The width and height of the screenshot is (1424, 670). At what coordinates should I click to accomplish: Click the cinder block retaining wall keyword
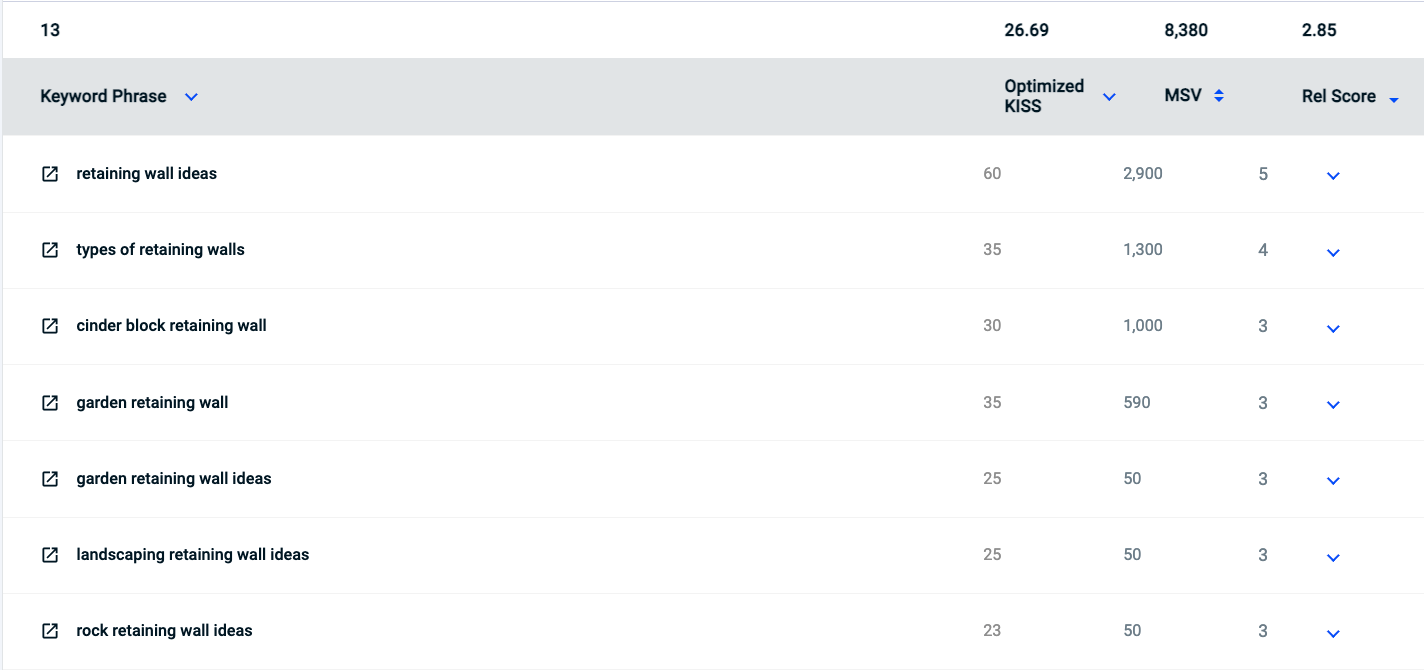(171, 326)
